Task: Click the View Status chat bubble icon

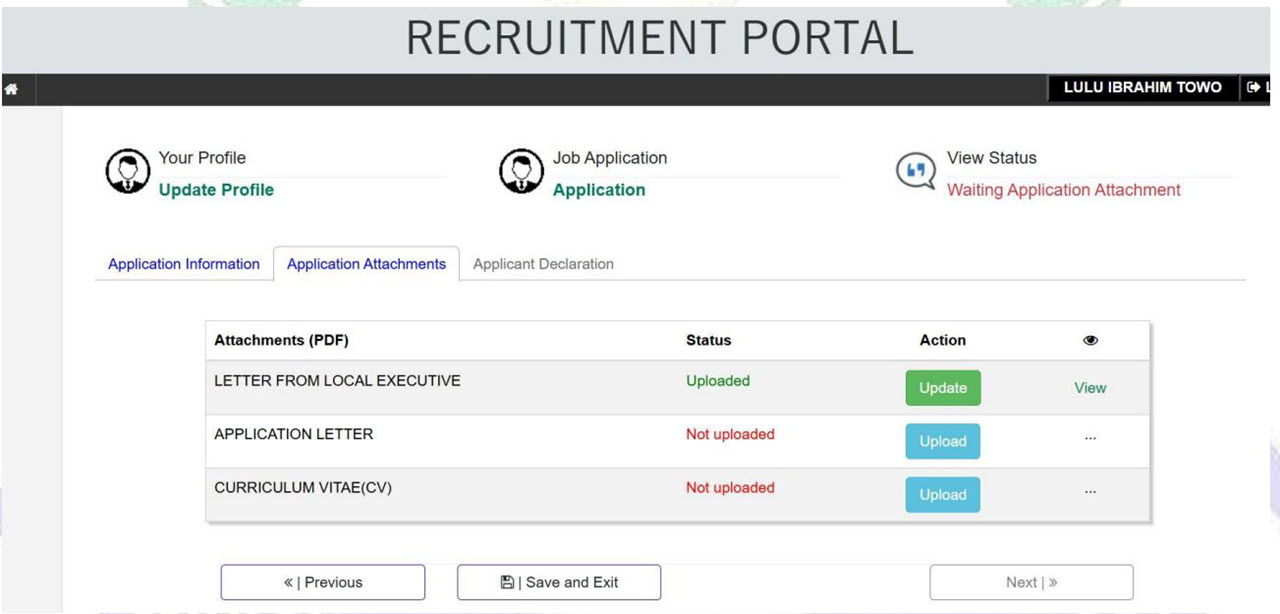Action: point(915,172)
